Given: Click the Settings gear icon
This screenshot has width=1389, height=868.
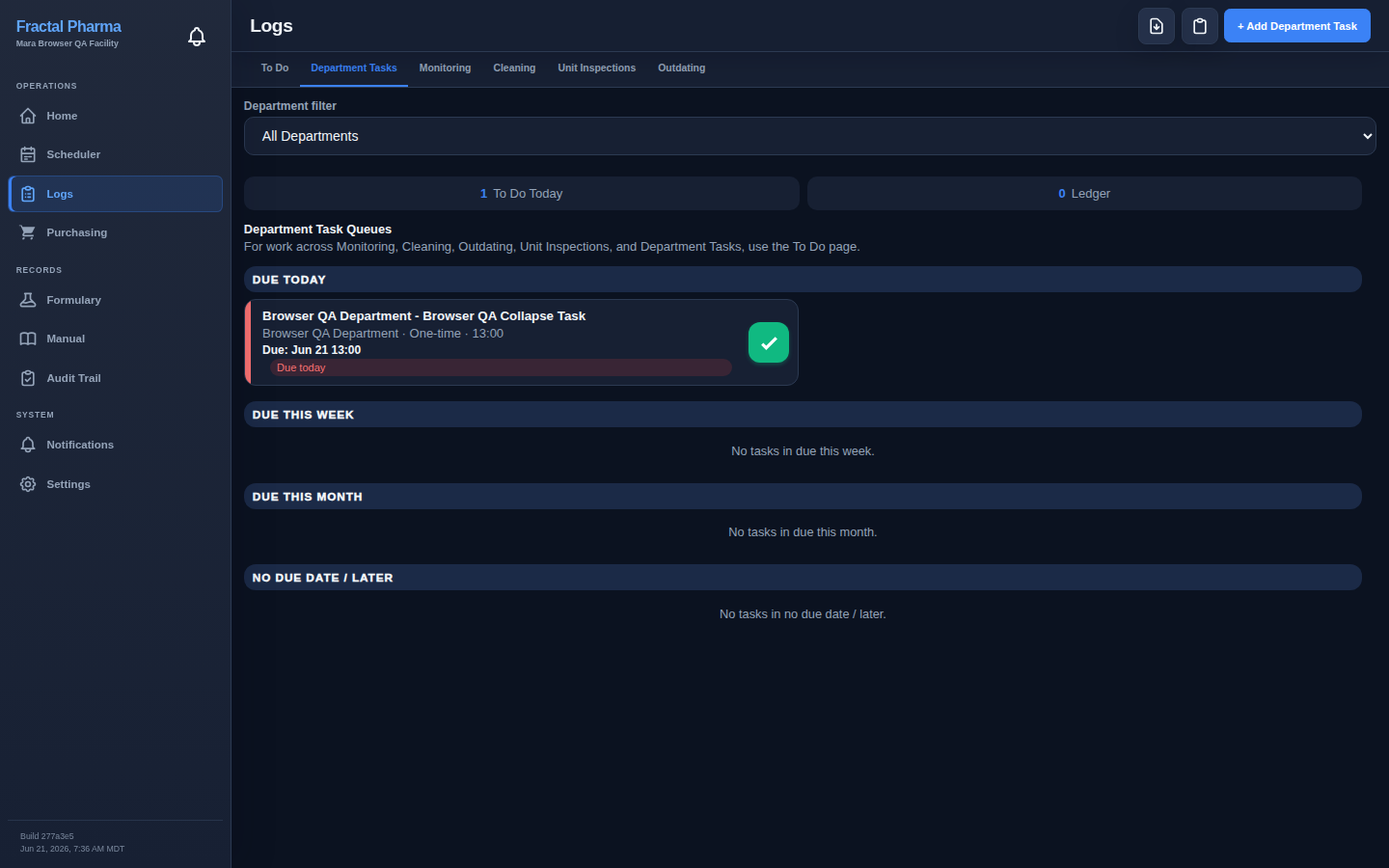Looking at the screenshot, I should point(28,484).
